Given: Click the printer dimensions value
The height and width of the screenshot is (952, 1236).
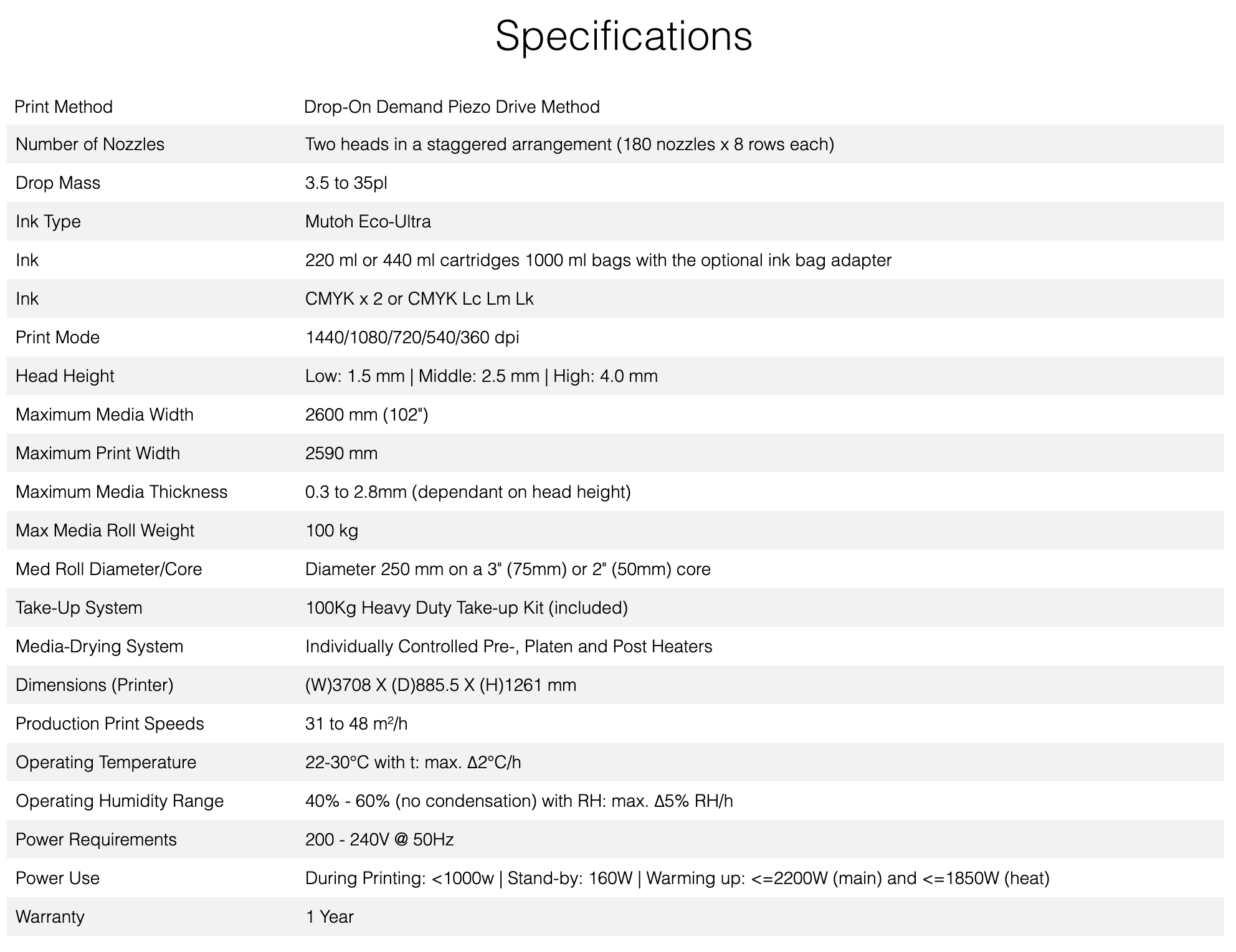Looking at the screenshot, I should (440, 685).
